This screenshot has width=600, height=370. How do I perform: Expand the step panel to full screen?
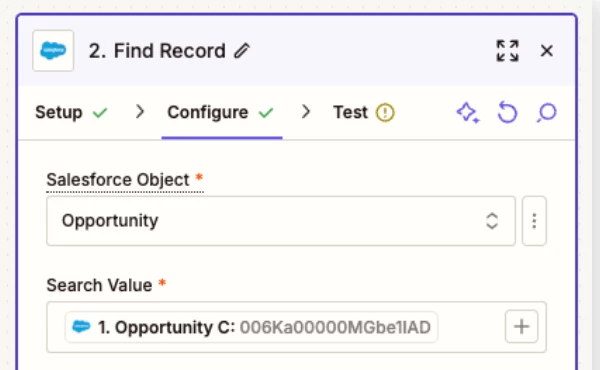click(507, 51)
